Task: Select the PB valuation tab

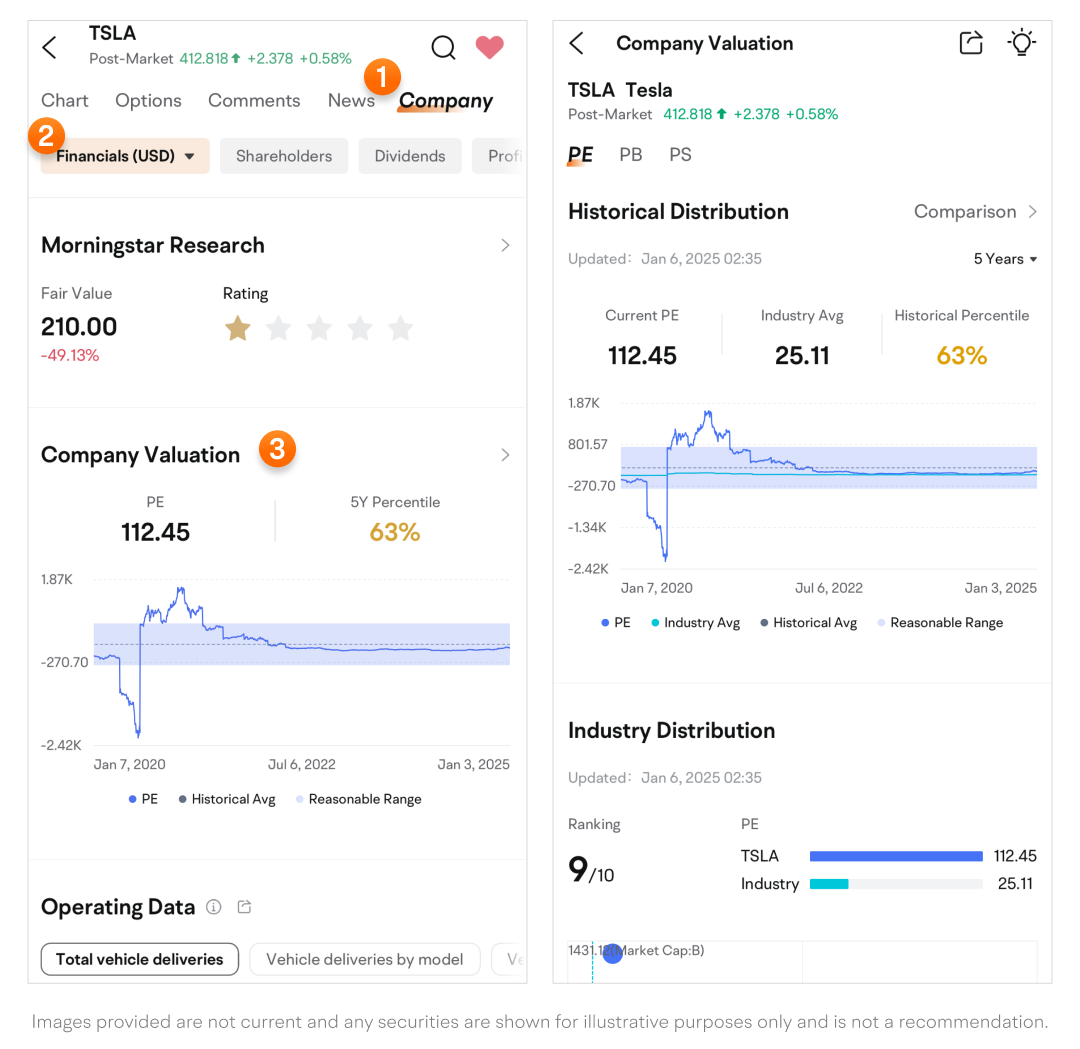Action: pos(631,154)
